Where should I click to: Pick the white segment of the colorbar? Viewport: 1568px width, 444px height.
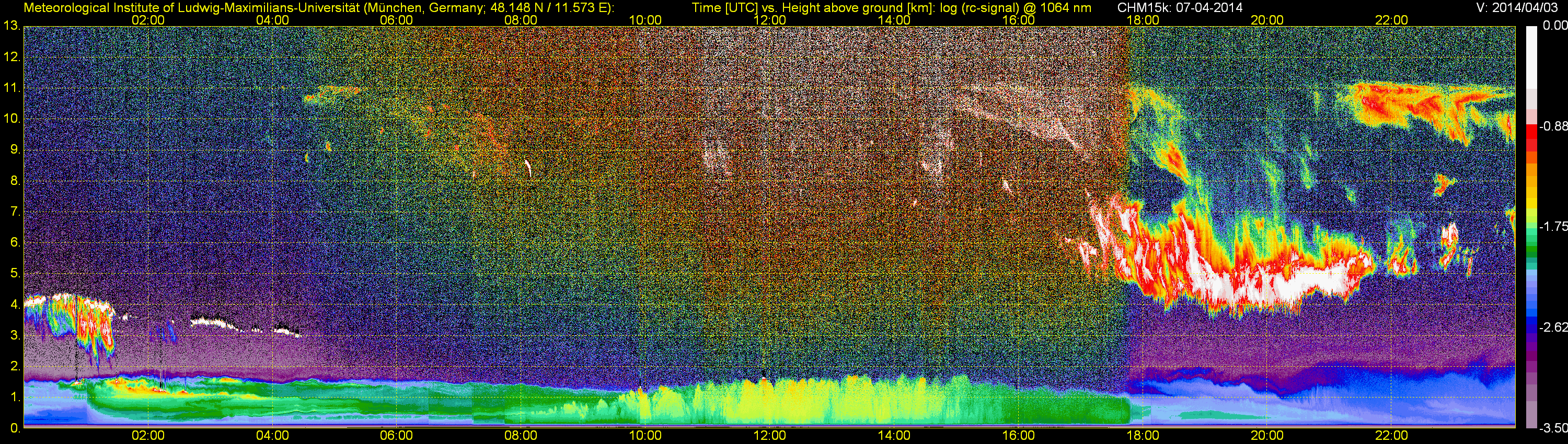(1531, 58)
